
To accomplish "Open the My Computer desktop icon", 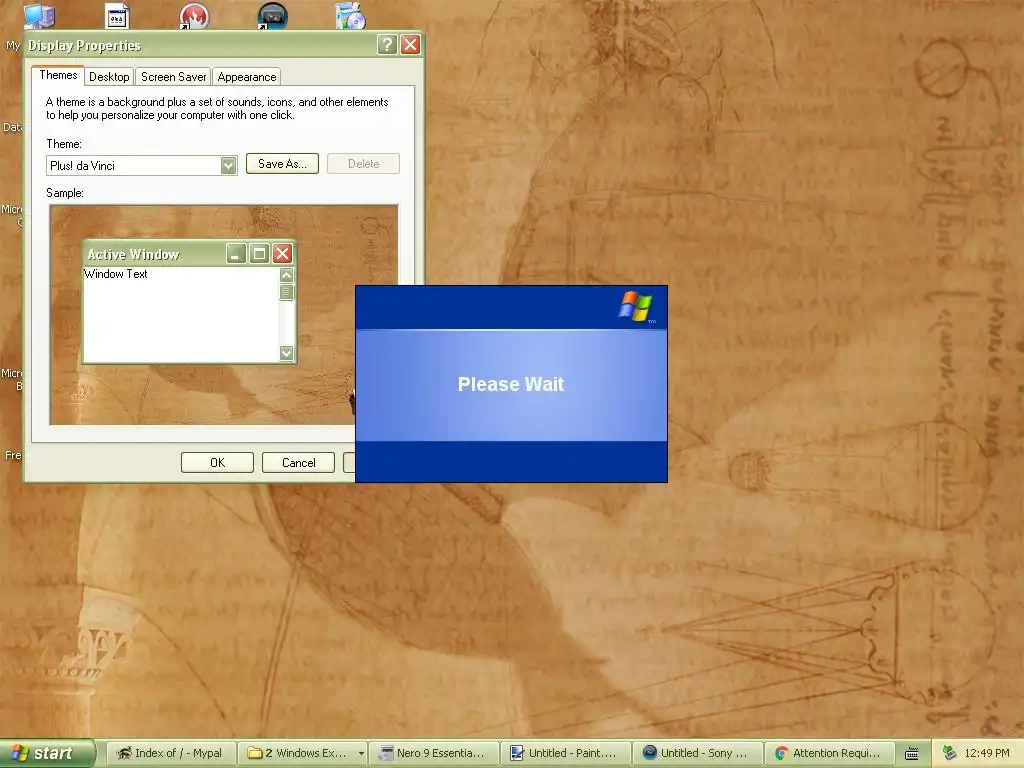I will click(x=39, y=16).
